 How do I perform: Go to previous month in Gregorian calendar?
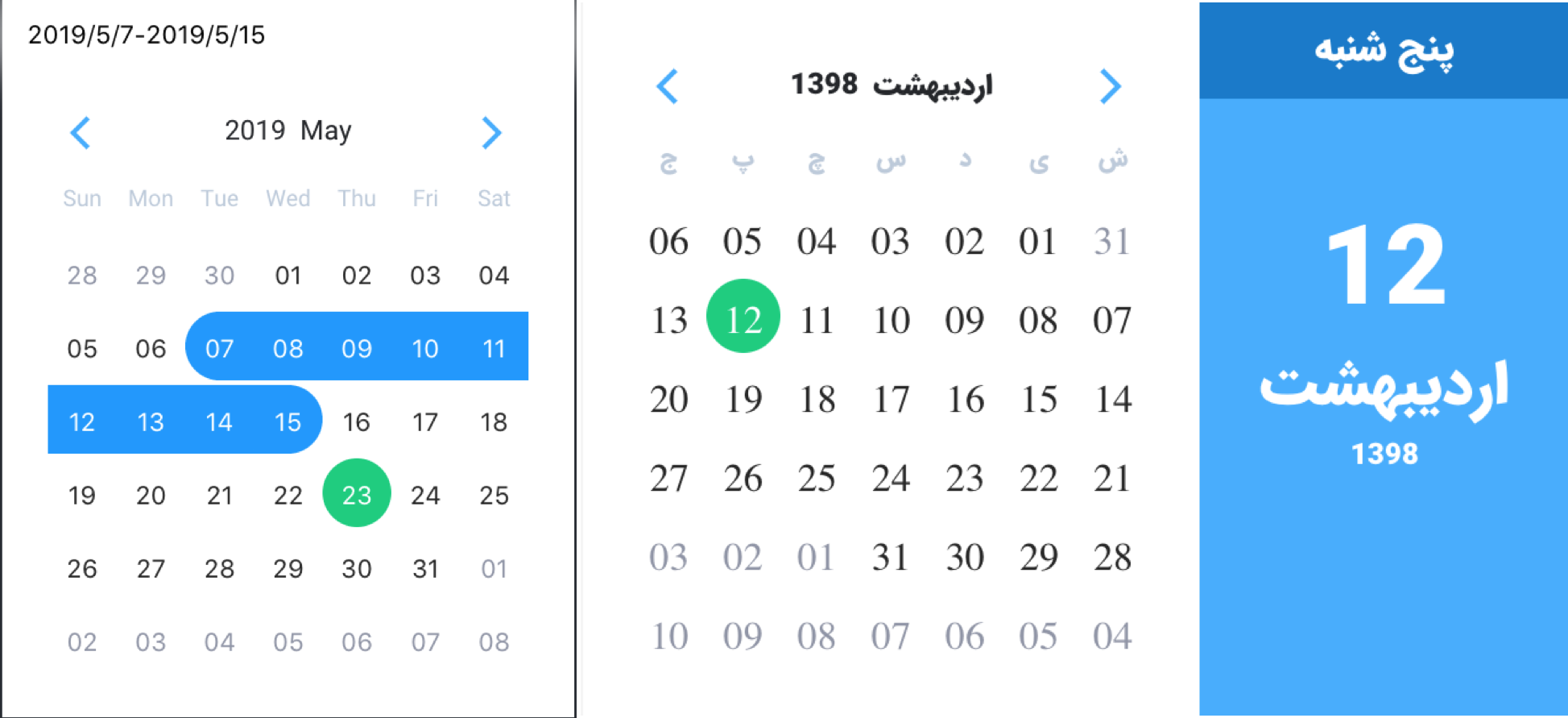[x=81, y=133]
